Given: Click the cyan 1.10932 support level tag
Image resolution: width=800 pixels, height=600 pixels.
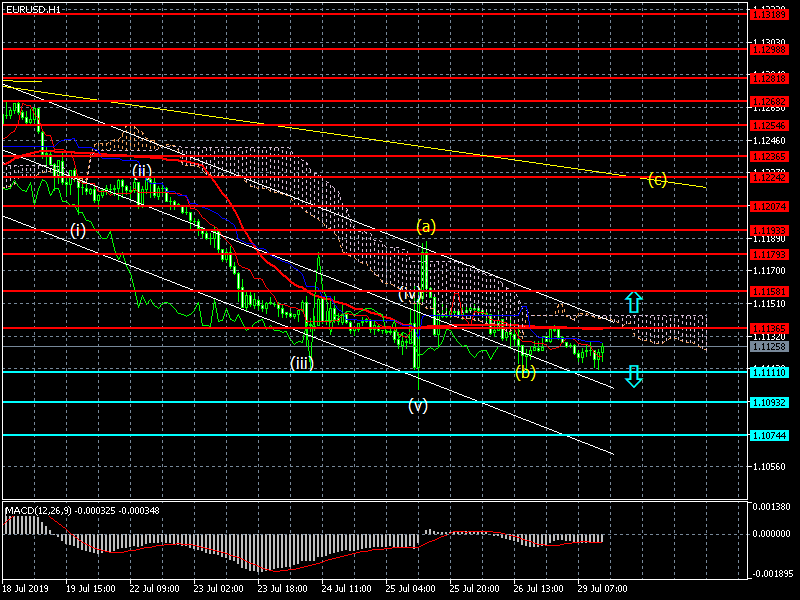Looking at the screenshot, I should tap(769, 403).
